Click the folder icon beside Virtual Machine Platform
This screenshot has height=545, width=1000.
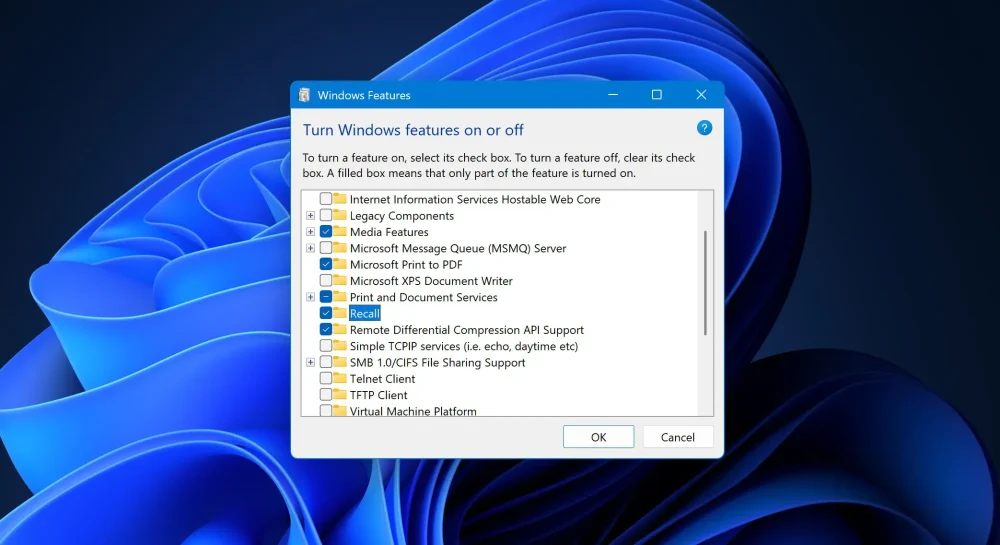tap(340, 411)
